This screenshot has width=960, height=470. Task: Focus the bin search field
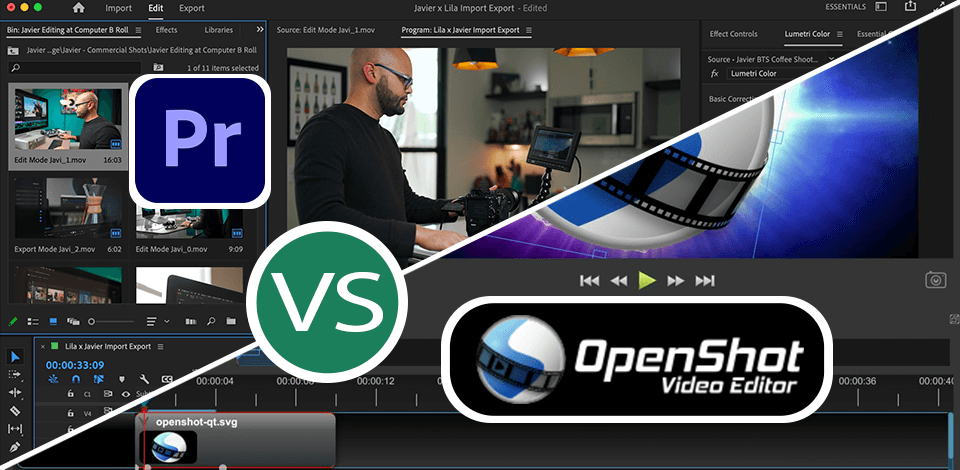[x=75, y=67]
